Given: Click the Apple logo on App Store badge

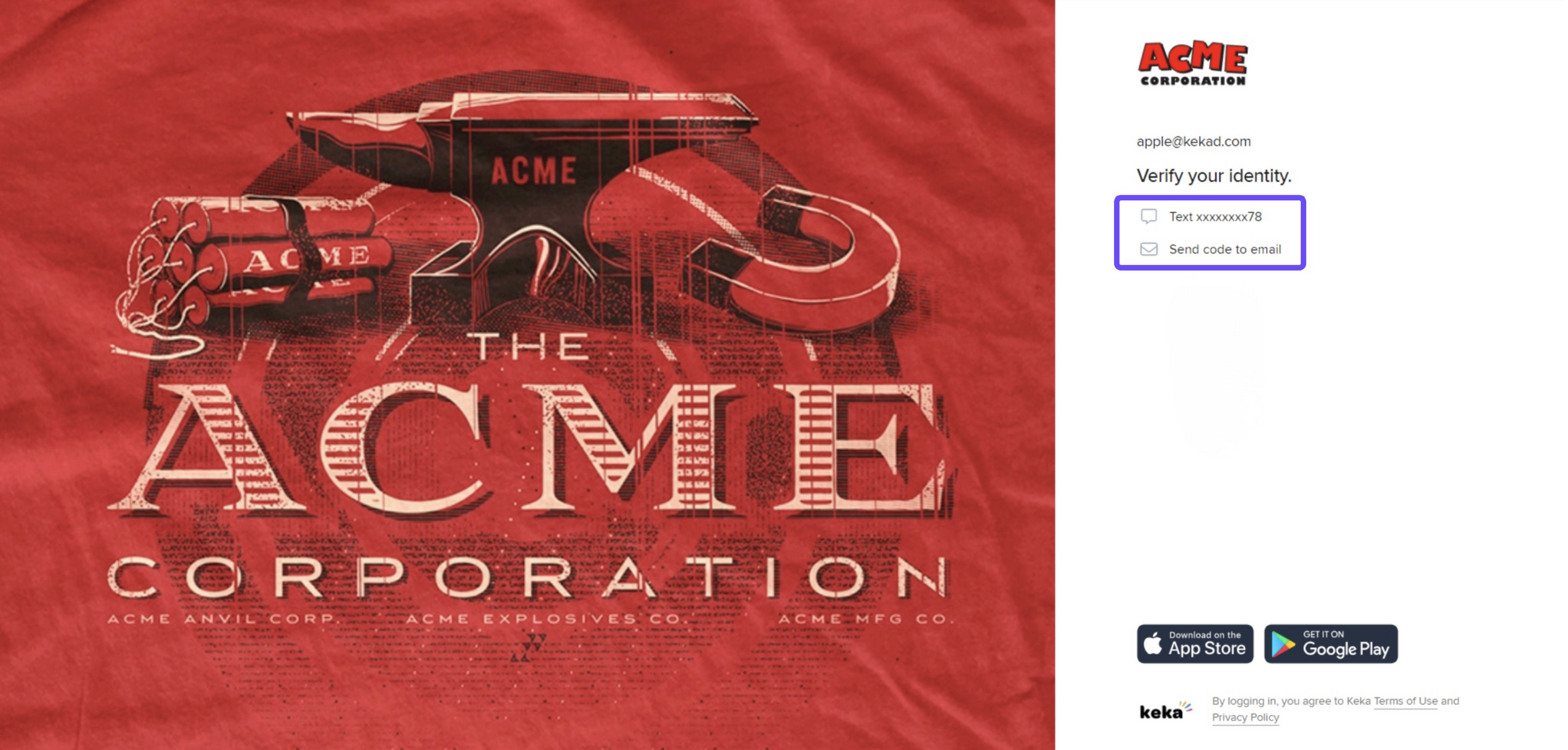Looking at the screenshot, I should [x=1152, y=643].
